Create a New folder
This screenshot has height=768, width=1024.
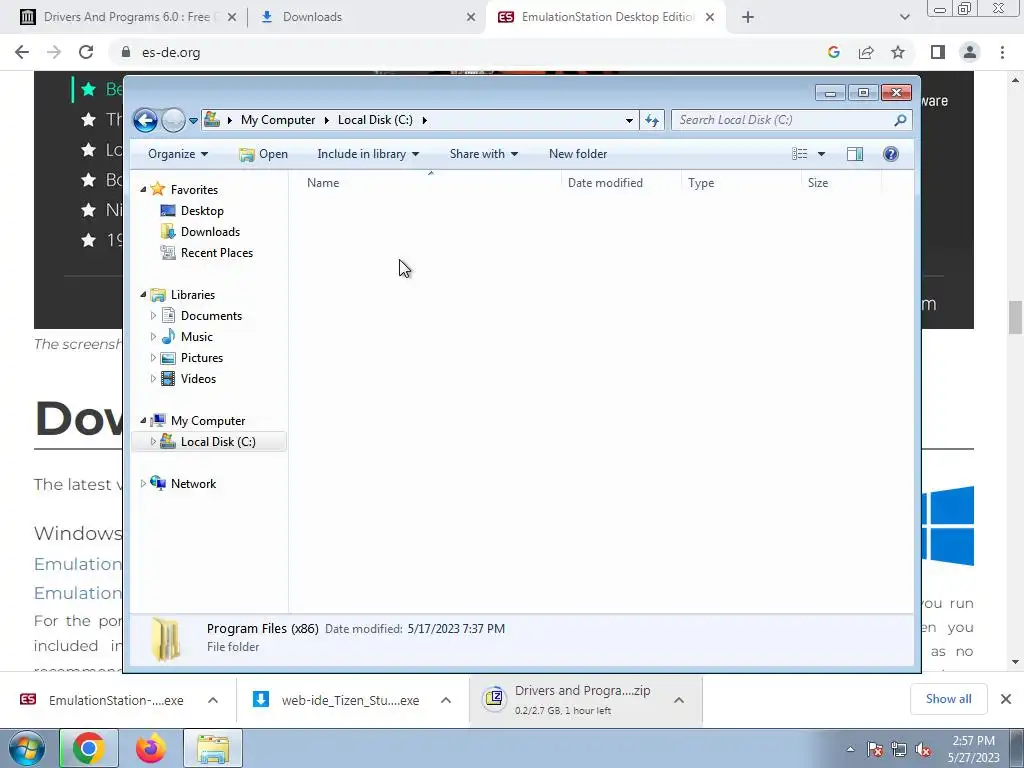click(578, 154)
